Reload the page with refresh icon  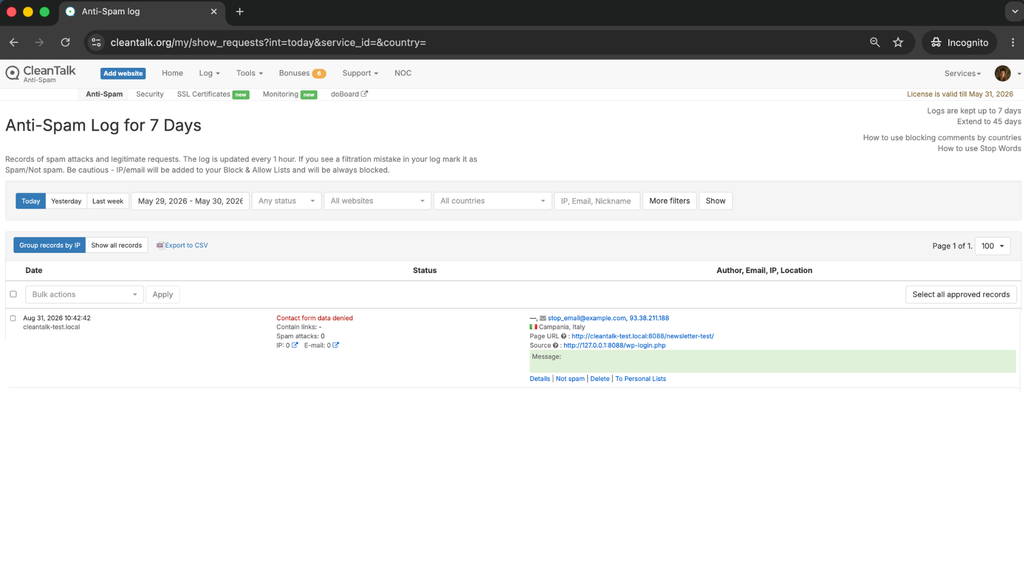(65, 42)
